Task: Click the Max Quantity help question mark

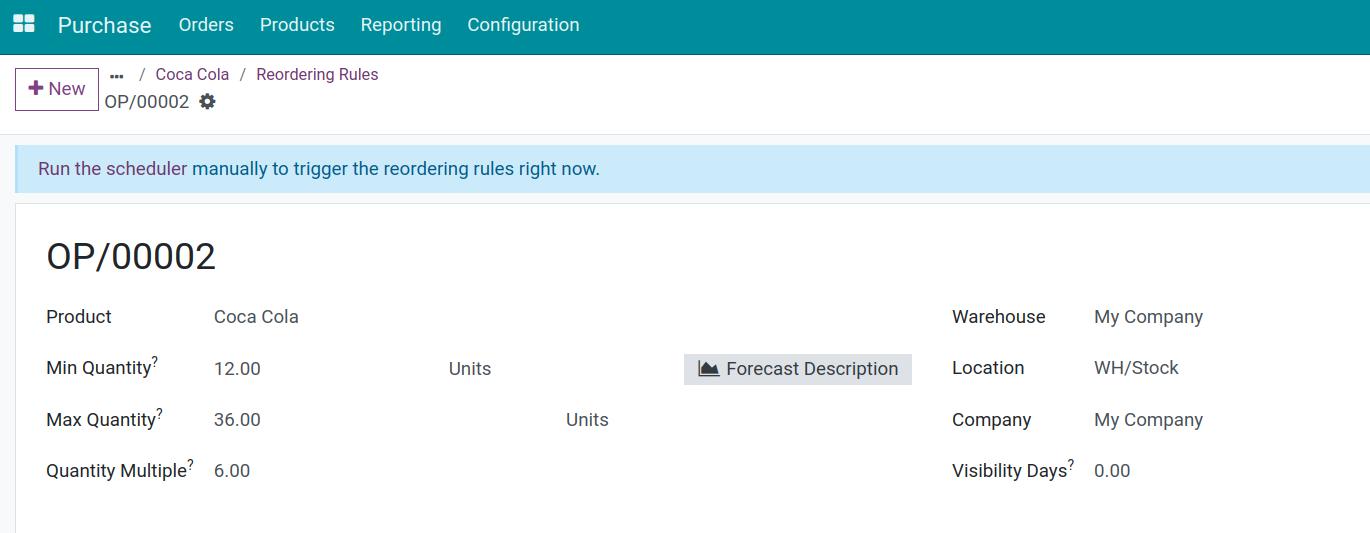Action: (160, 413)
